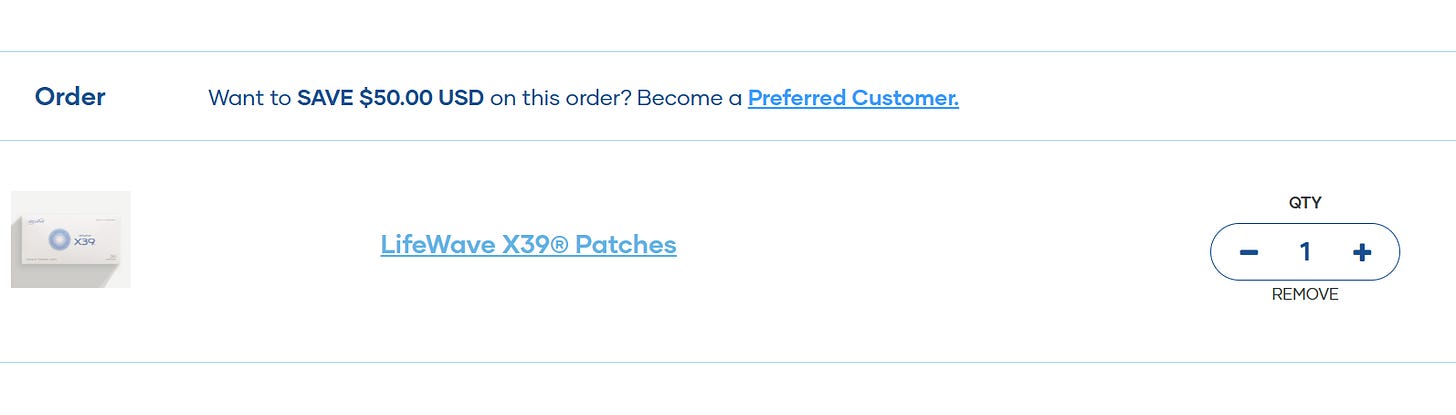The width and height of the screenshot is (1456, 415).
Task: Become a Preferred Customer via the link
Action: [x=853, y=98]
